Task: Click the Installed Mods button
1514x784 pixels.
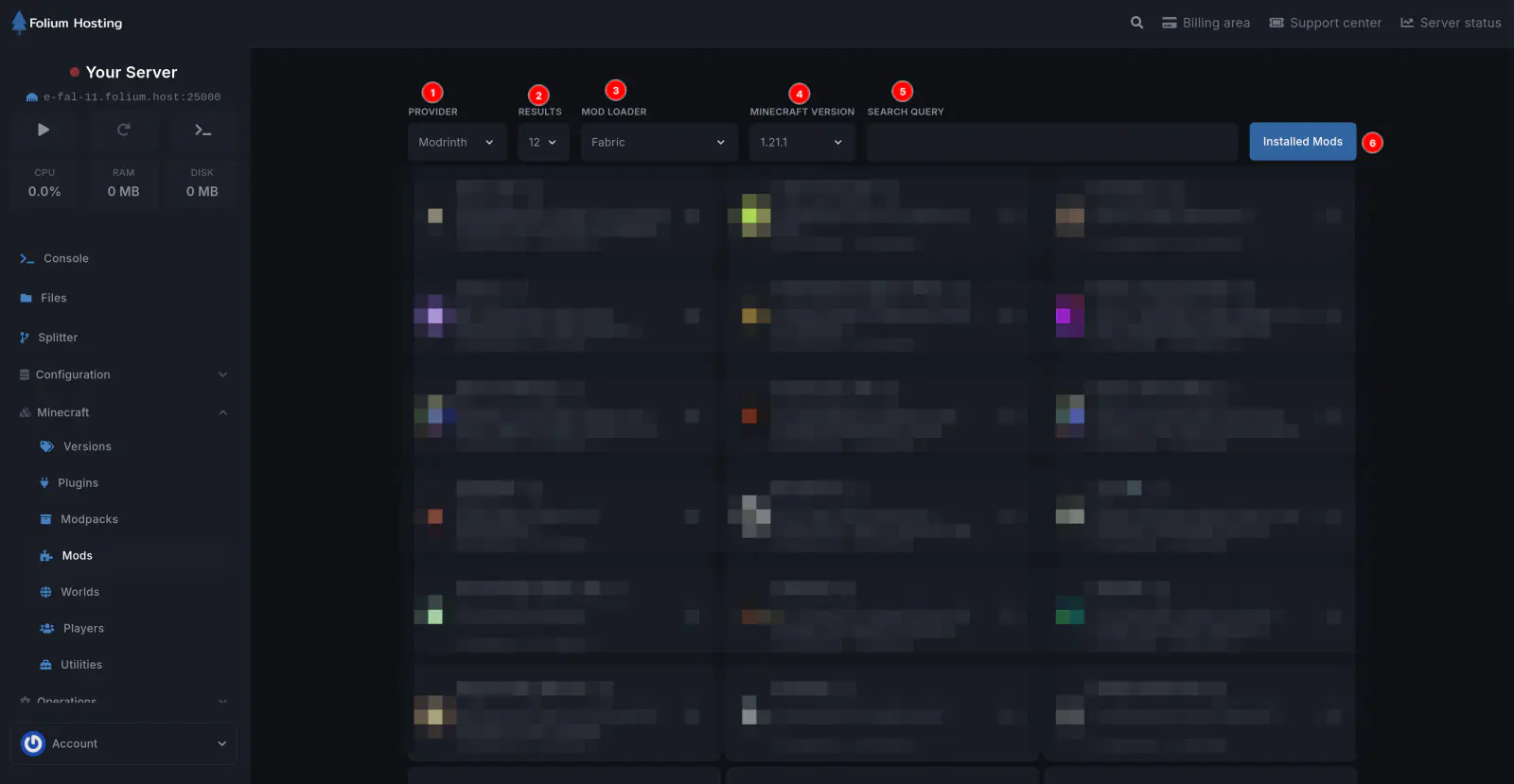Action: 1302,142
